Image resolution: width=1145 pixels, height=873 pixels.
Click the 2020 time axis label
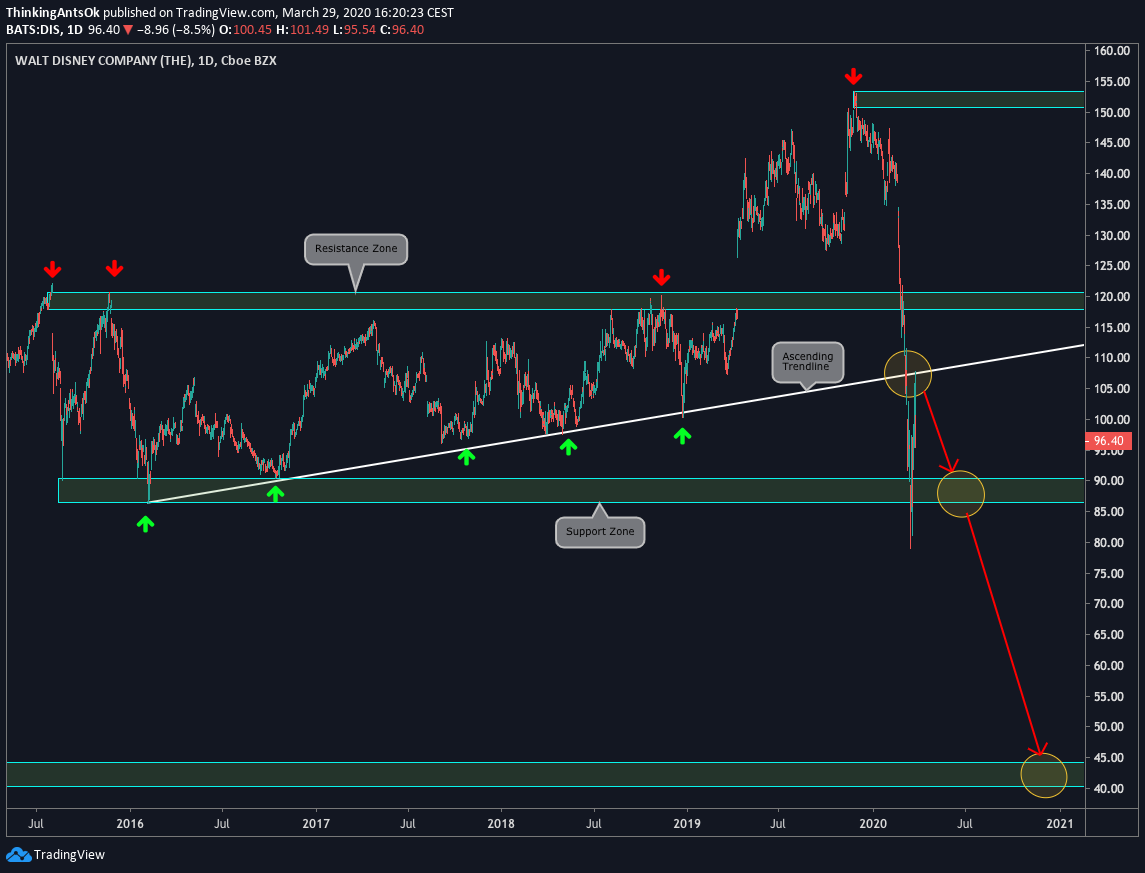[x=873, y=824]
